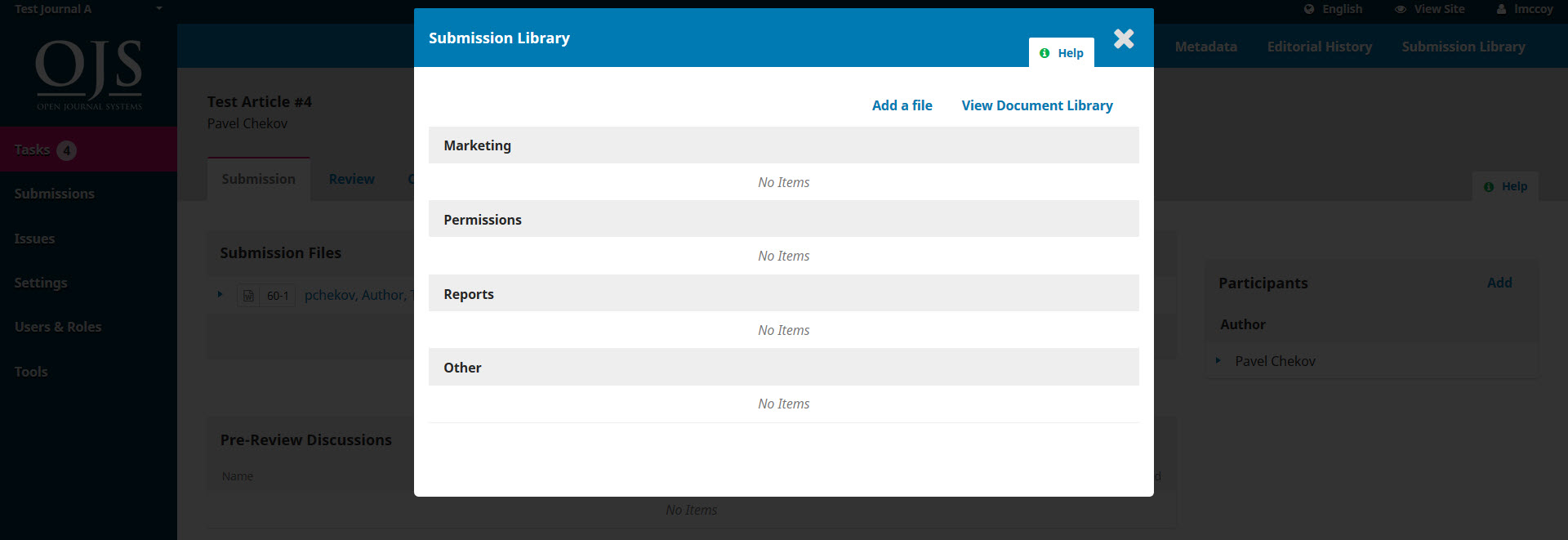Click the Test Article #4 title
The height and width of the screenshot is (540, 1568).
coord(260,102)
